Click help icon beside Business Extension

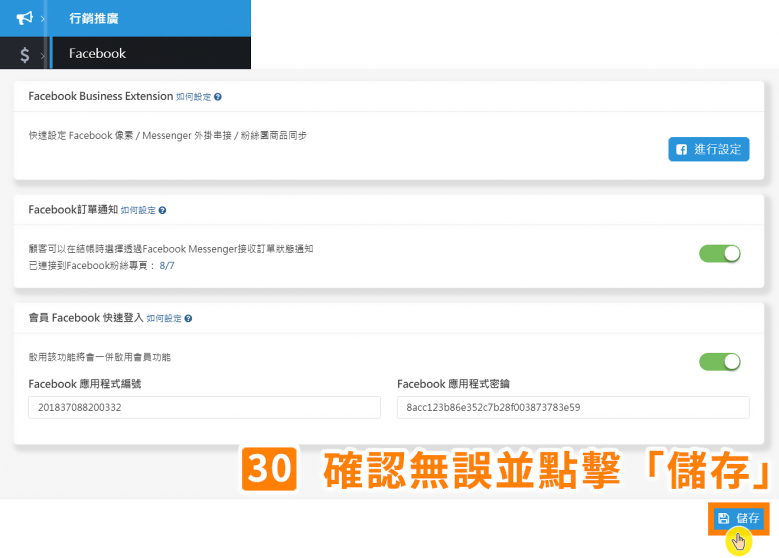click(218, 97)
